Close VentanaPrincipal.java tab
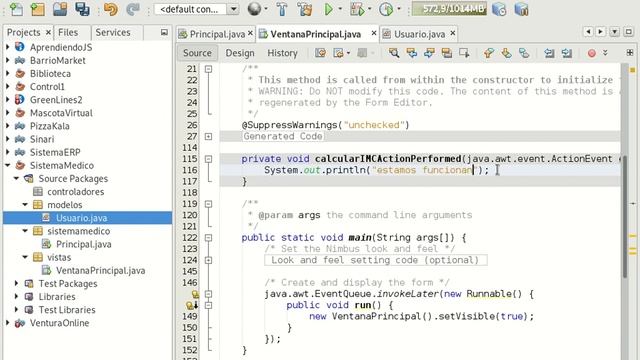Viewport: 640px width, 360px height. click(373, 33)
